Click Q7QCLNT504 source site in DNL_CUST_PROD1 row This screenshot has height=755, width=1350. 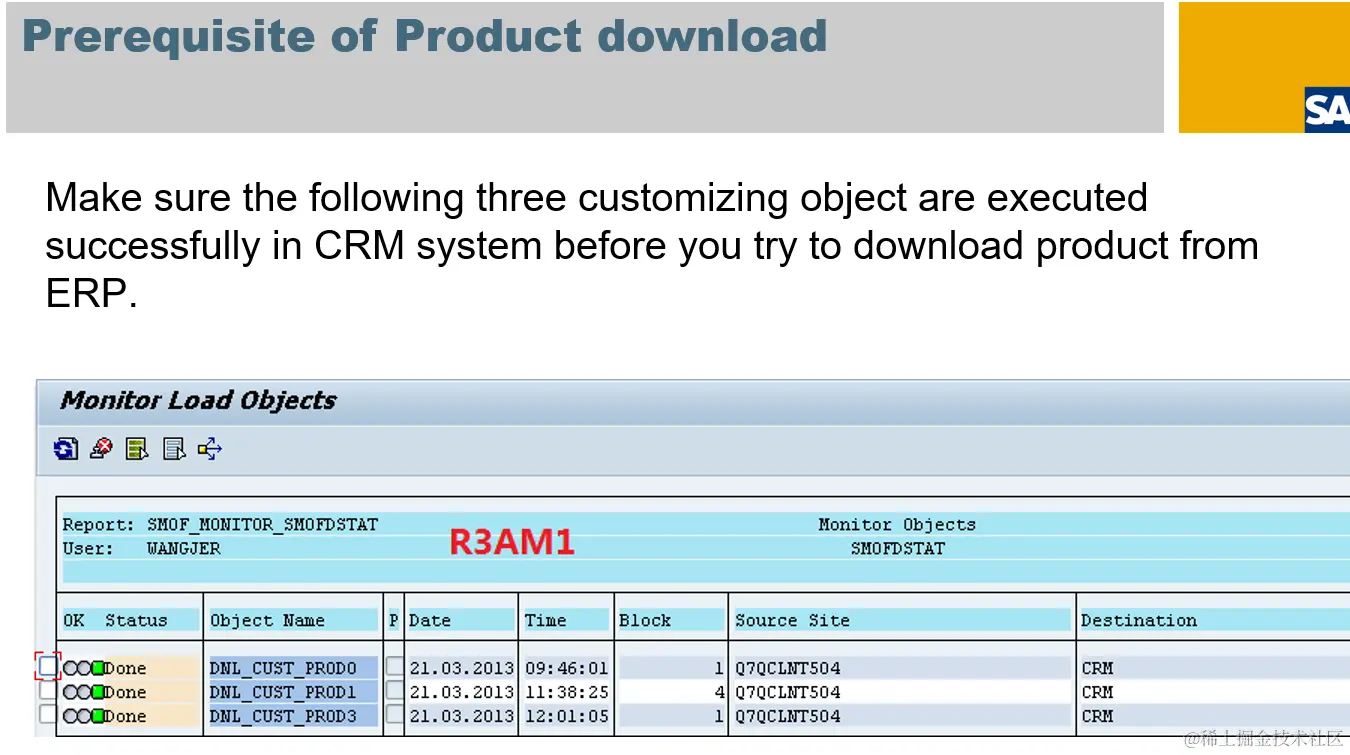[787, 692]
